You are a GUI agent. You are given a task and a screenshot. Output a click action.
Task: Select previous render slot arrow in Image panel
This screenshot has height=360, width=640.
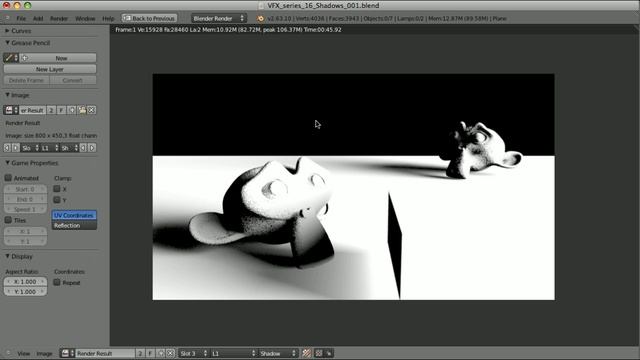click(7, 148)
